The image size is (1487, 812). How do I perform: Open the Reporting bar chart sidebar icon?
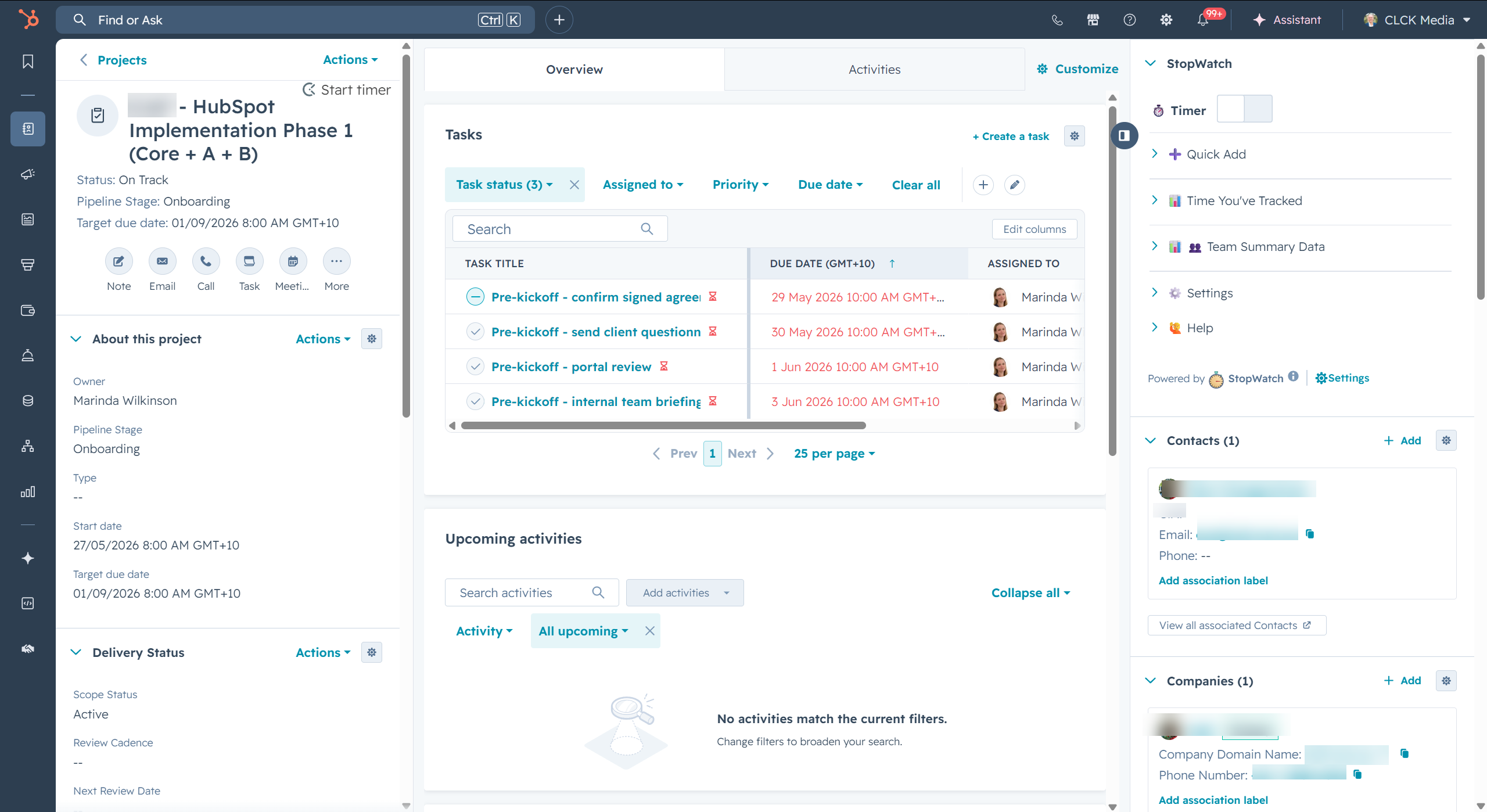point(28,492)
